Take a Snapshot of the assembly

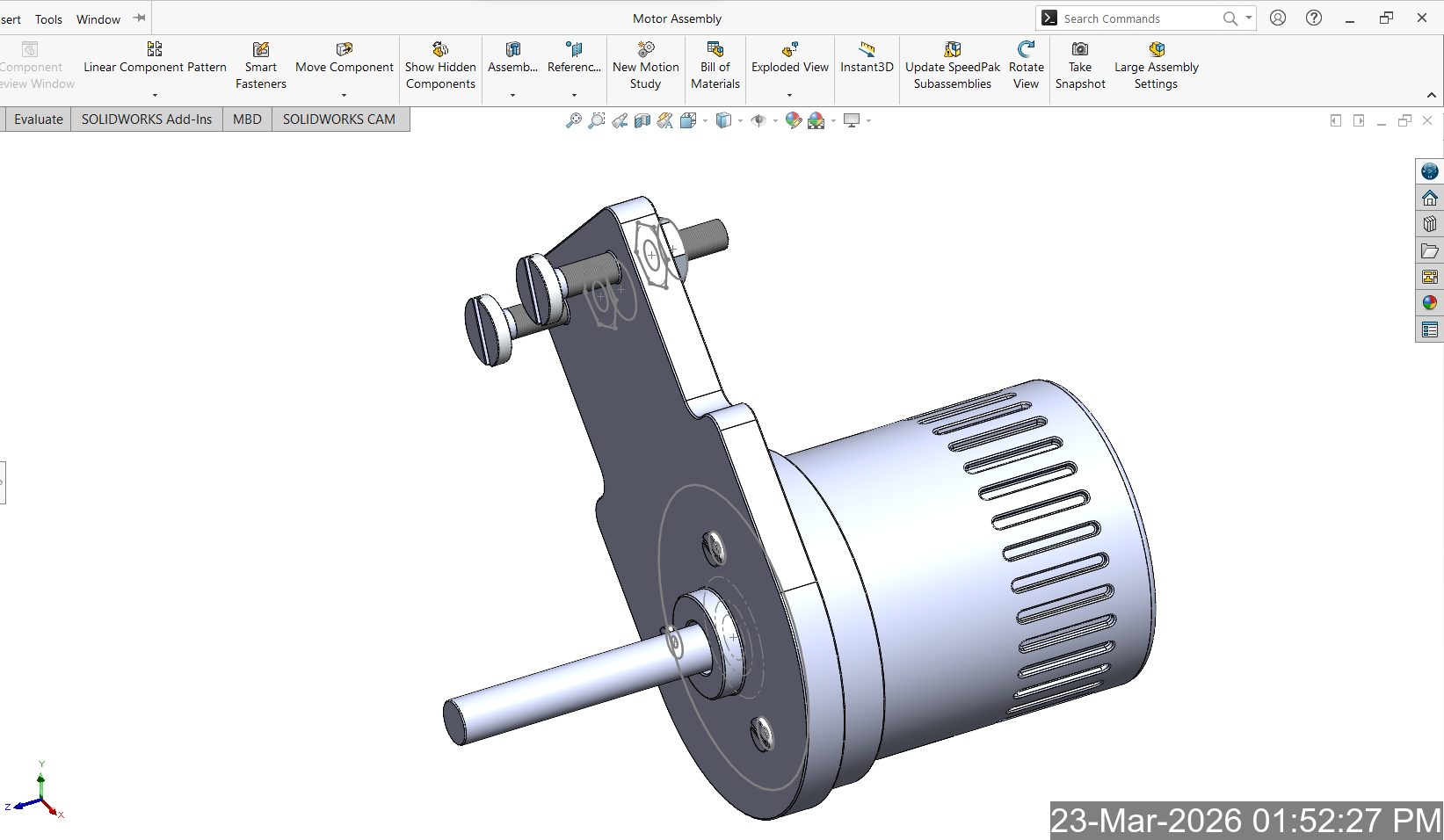point(1080,66)
